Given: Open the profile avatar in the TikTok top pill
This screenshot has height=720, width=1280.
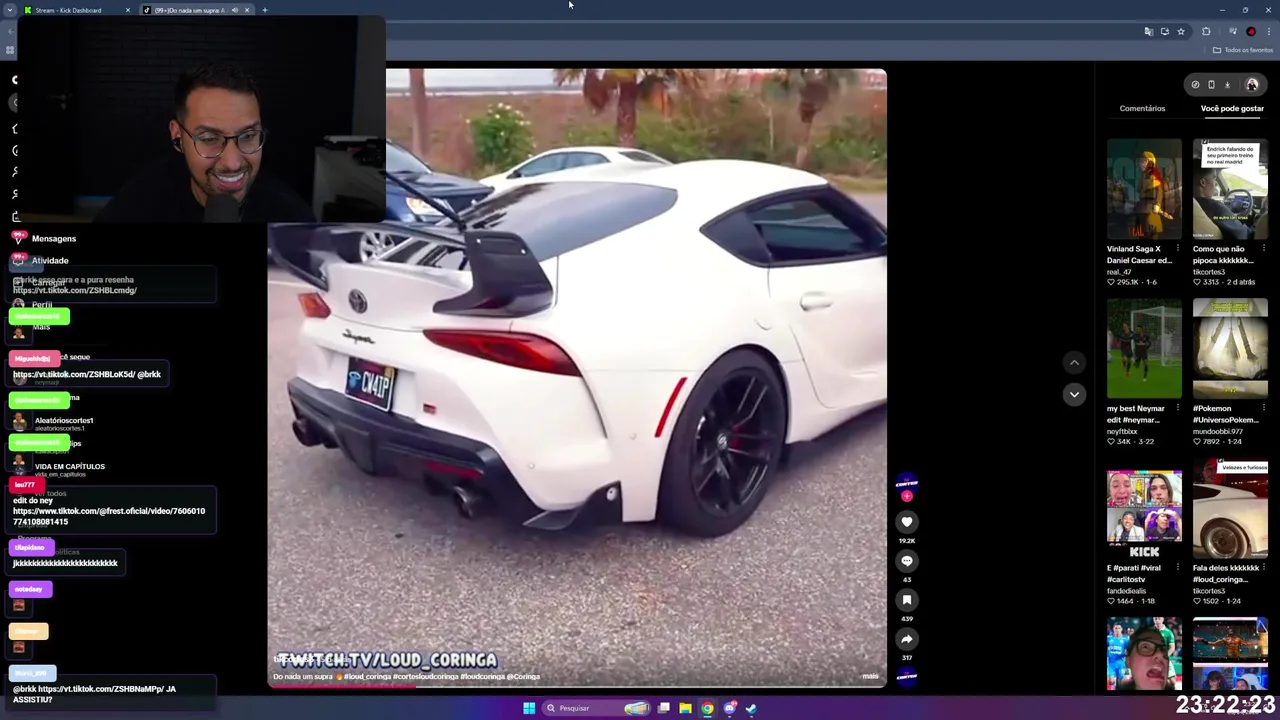Looking at the screenshot, I should (x=1252, y=85).
